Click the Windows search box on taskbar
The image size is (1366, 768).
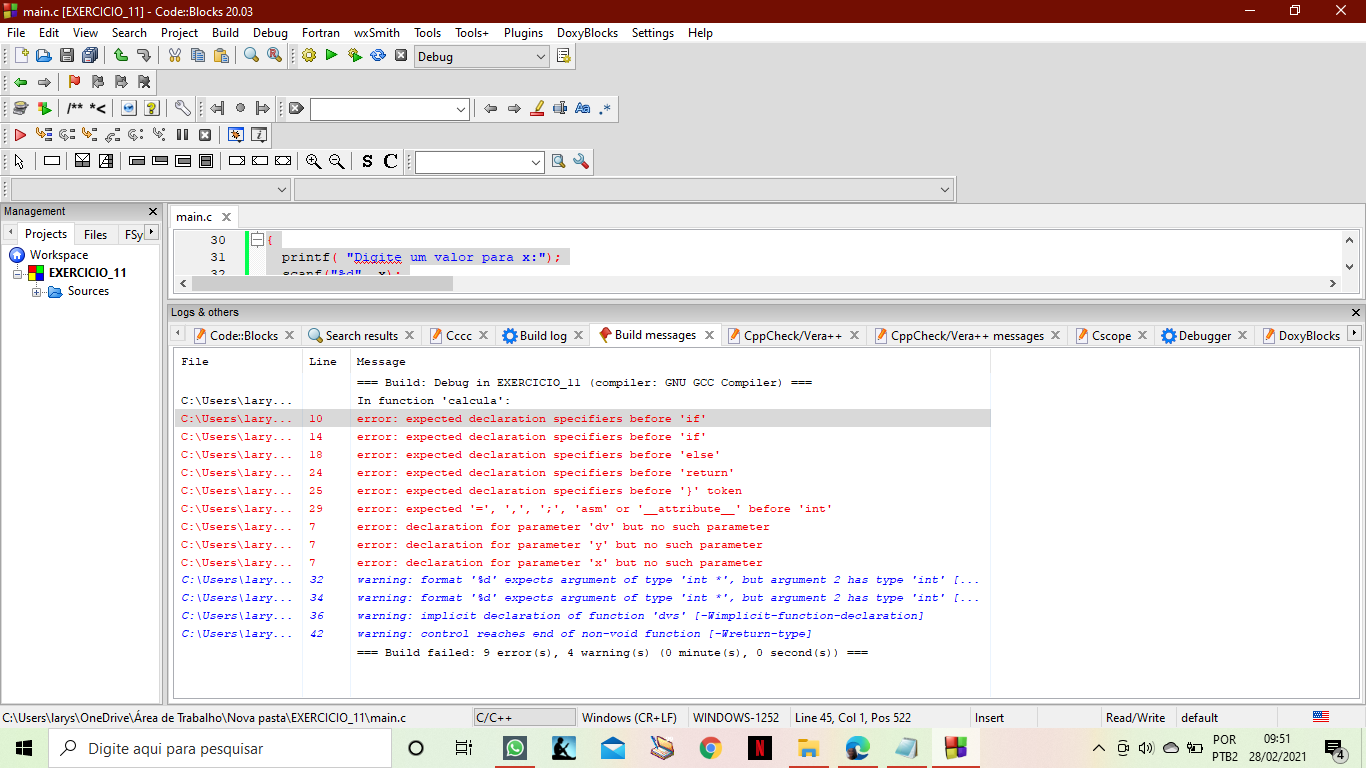220,748
